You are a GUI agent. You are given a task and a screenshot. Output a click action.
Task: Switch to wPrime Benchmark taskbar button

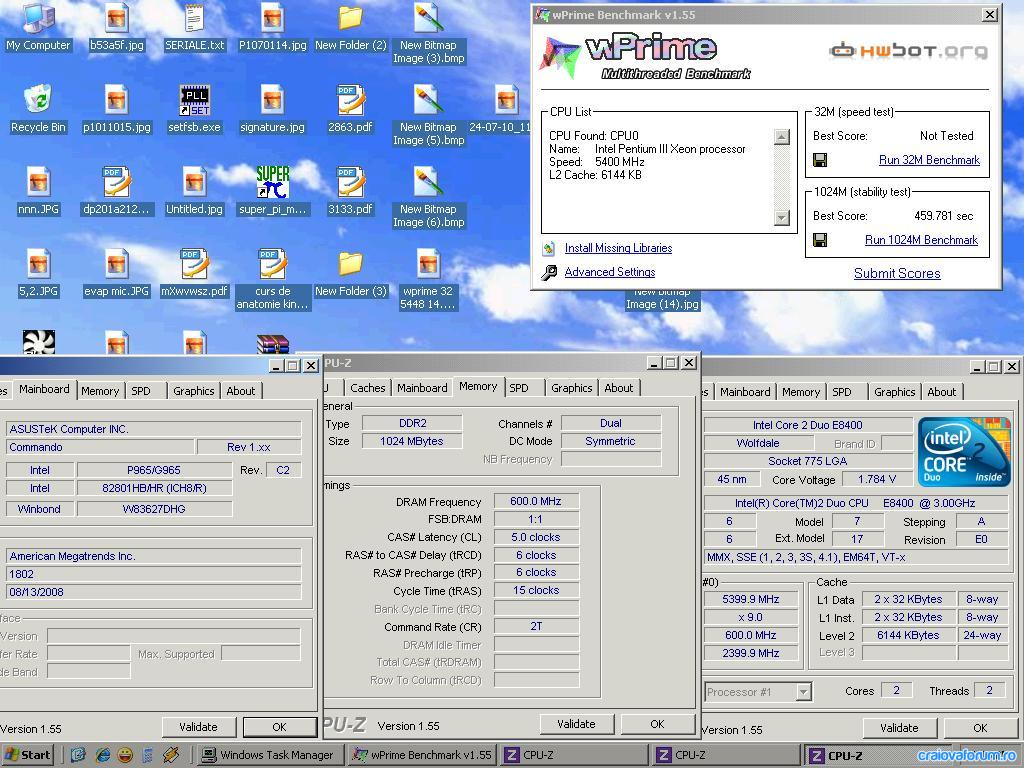(422, 755)
